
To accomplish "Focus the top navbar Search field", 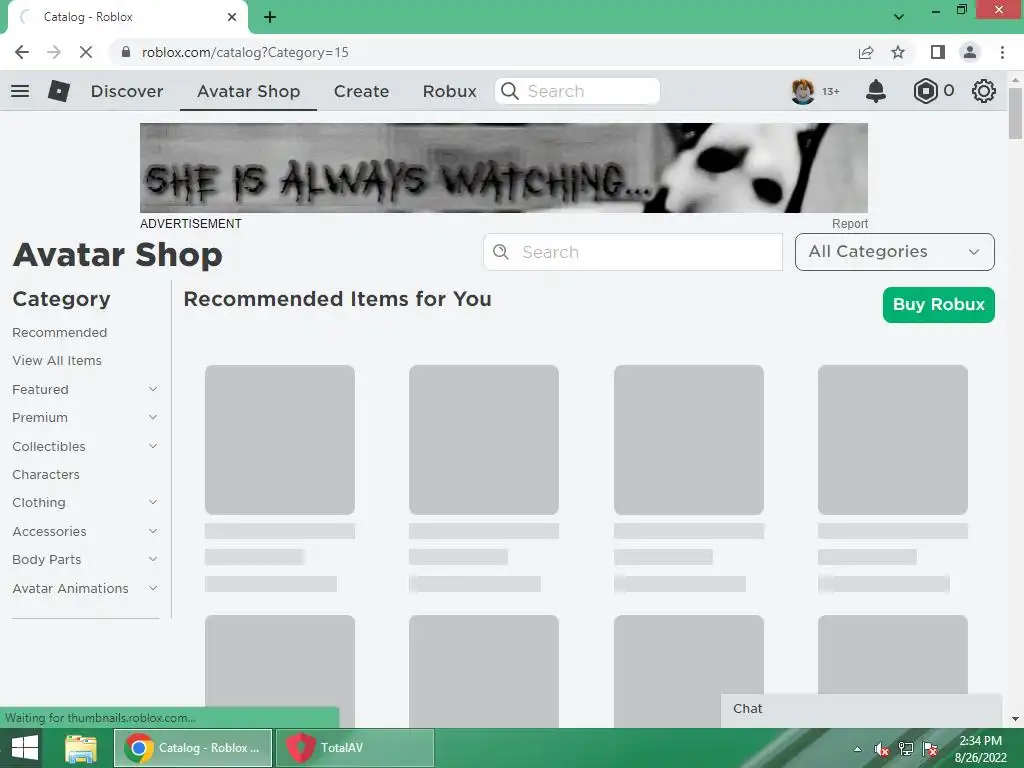I will tap(577, 91).
